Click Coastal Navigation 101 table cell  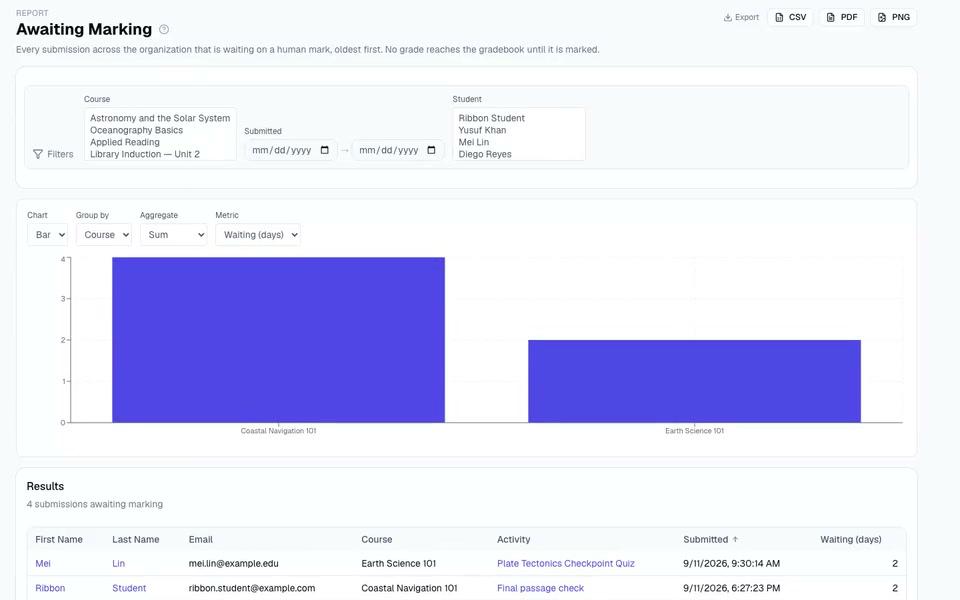click(409, 588)
